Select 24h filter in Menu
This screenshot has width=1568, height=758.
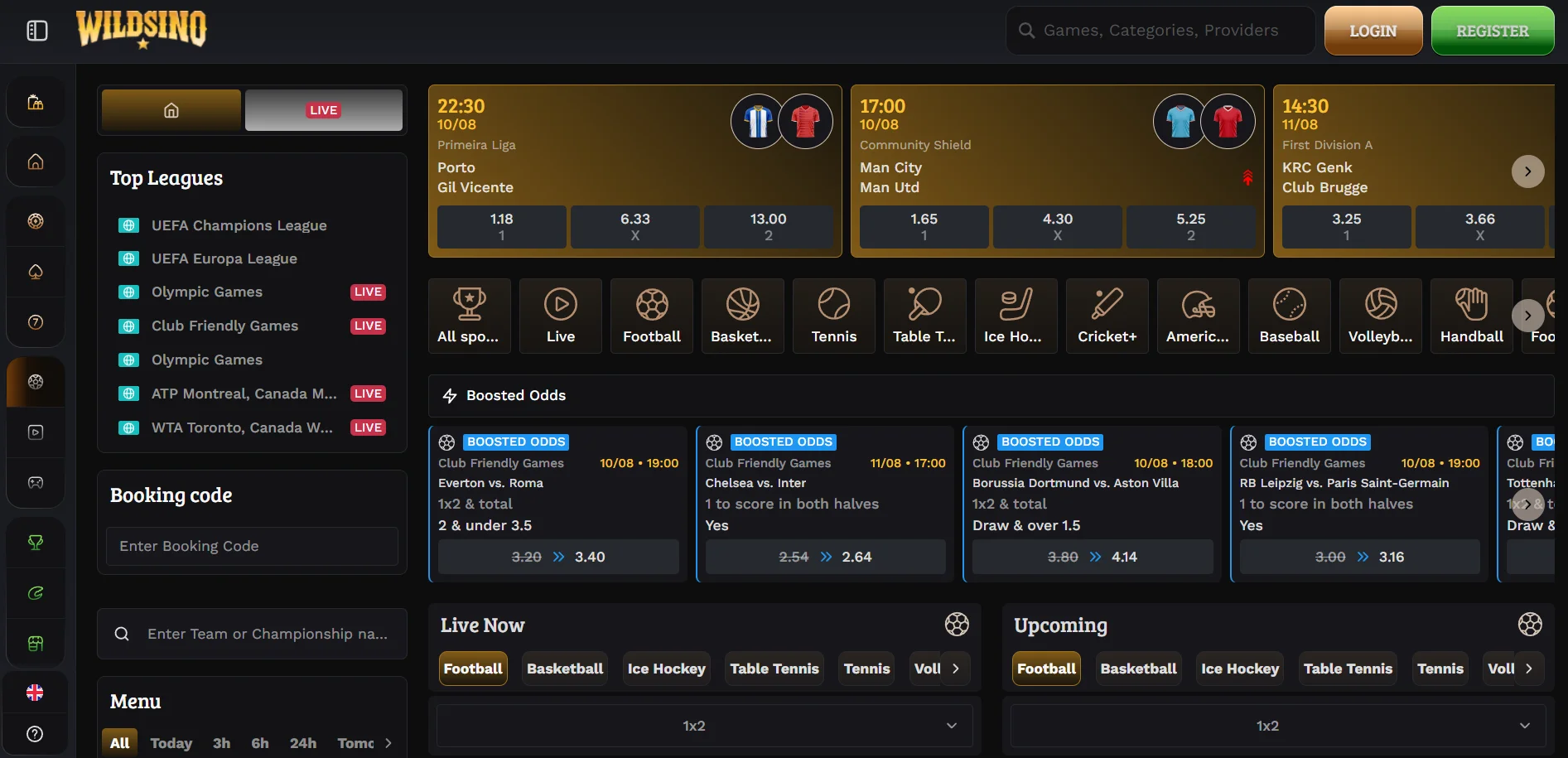tap(302, 743)
